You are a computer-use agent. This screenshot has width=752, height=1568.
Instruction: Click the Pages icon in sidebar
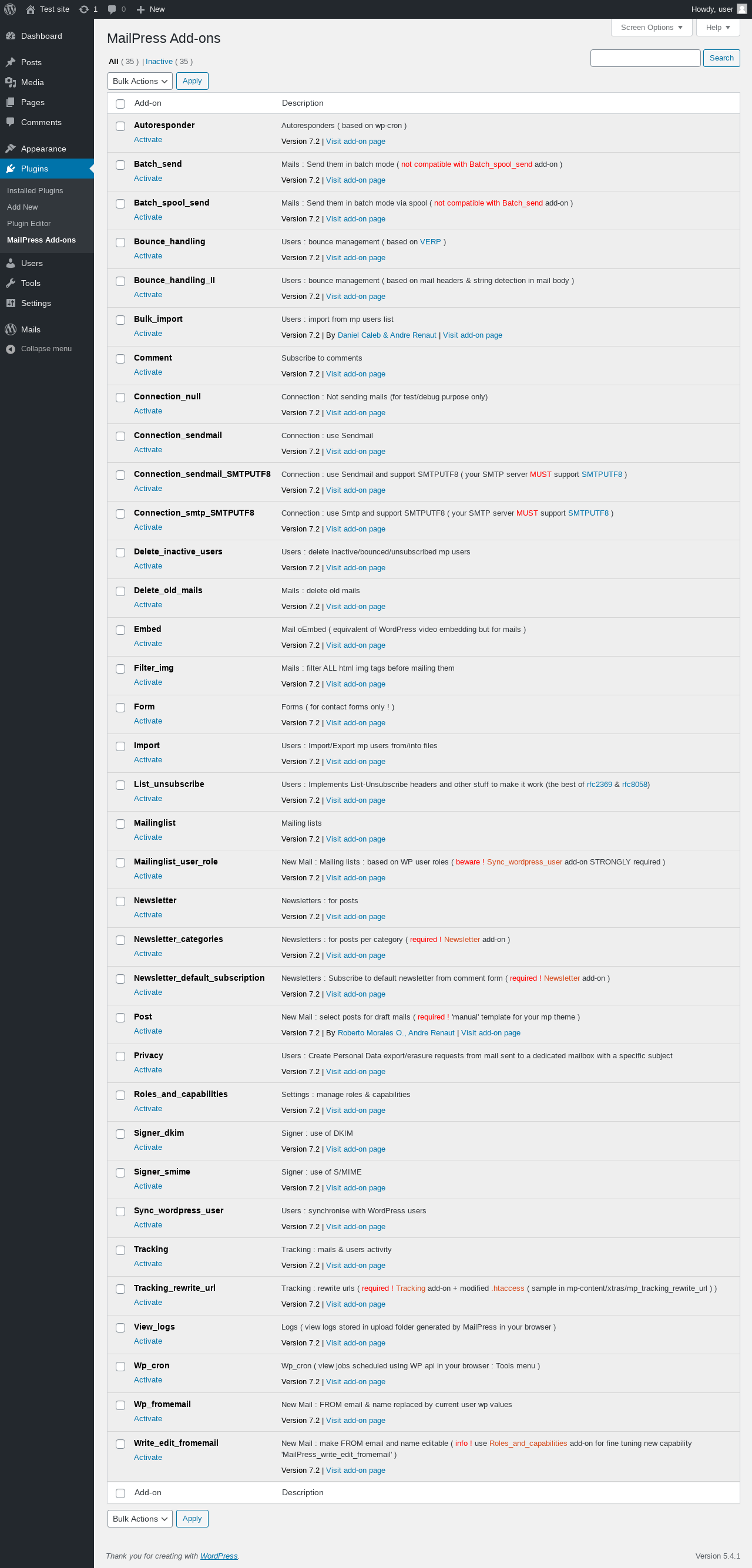coord(11,102)
